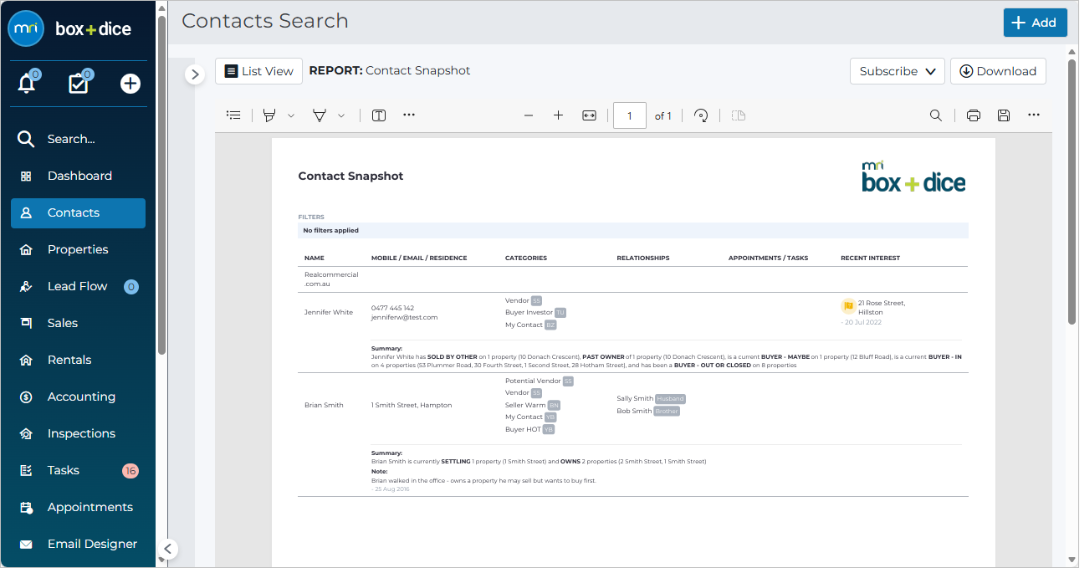Click the MRI logo circle

[25, 29]
